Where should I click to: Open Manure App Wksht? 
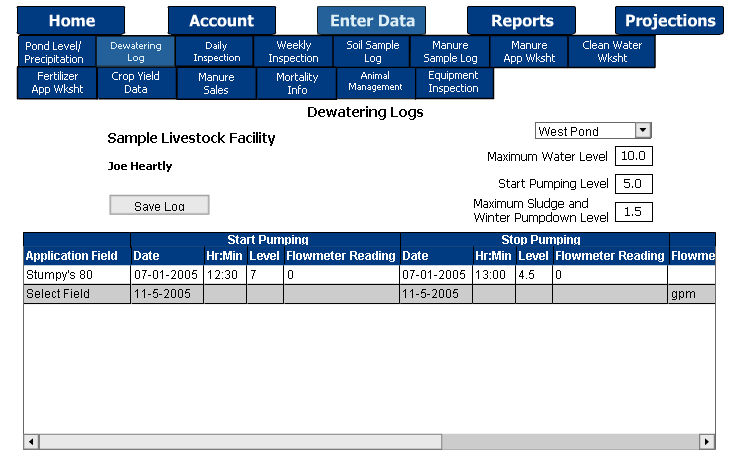coord(529,52)
